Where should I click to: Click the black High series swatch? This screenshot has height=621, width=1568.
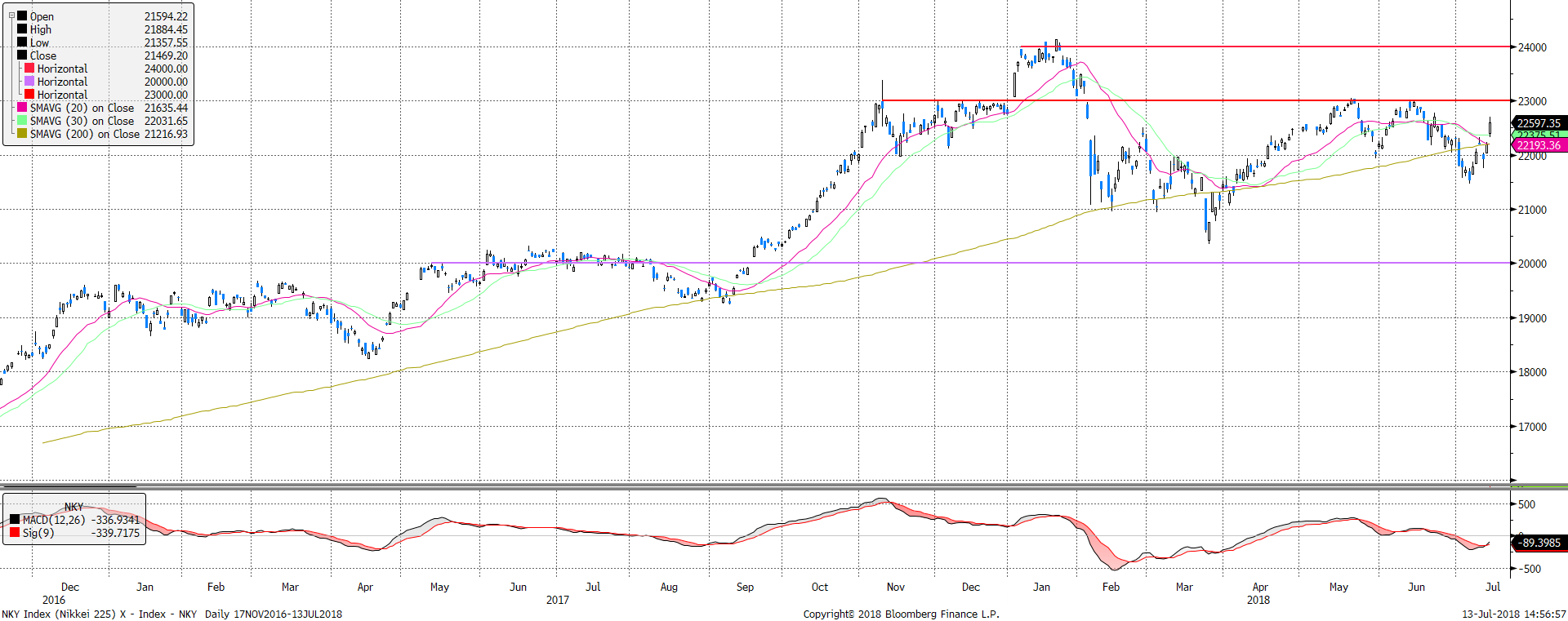click(22, 29)
